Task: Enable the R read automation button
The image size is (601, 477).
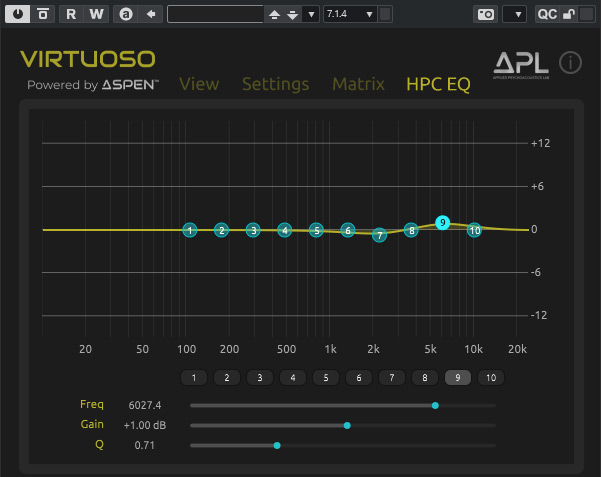Action: click(x=71, y=14)
